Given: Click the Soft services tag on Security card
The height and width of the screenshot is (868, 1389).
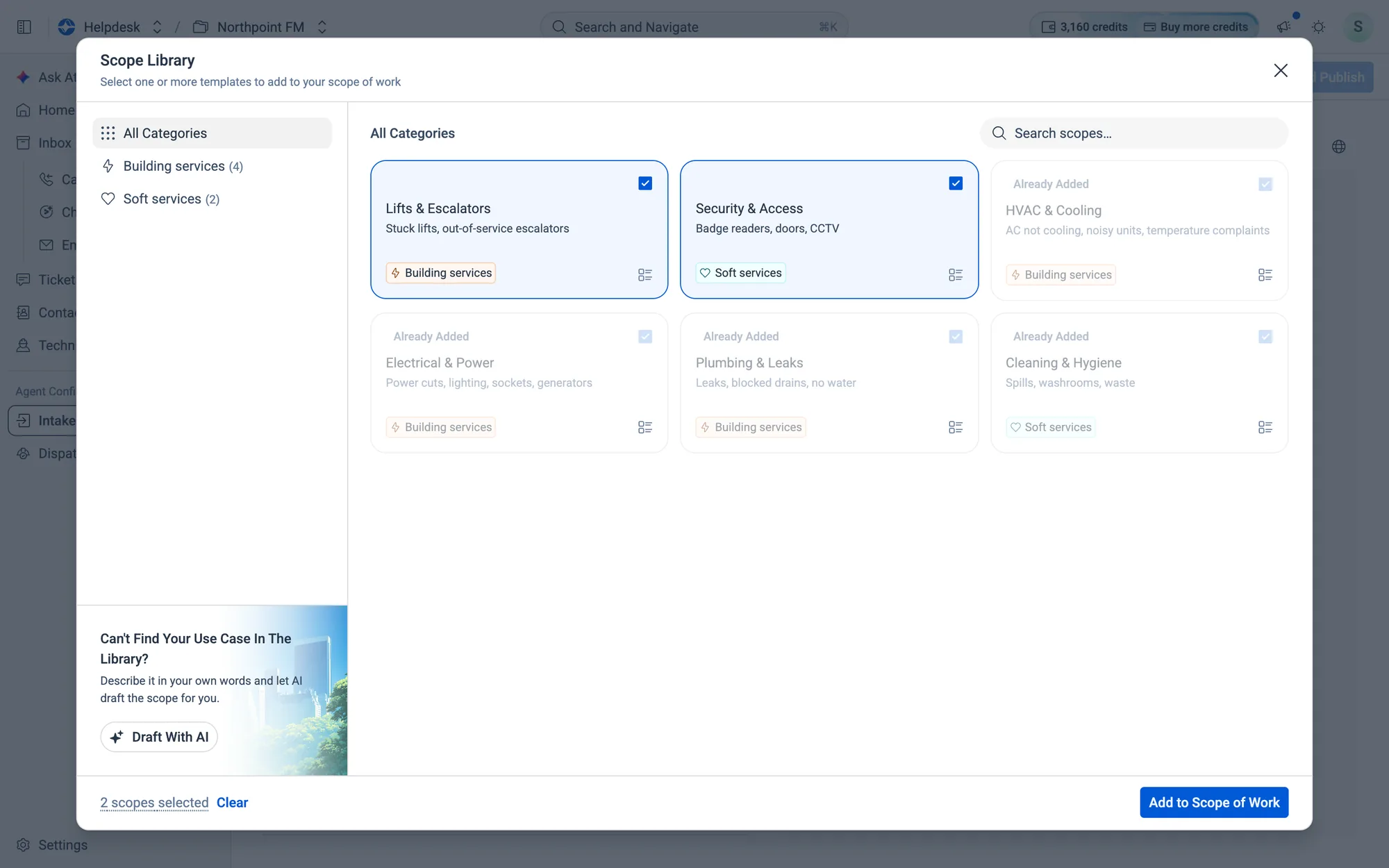Looking at the screenshot, I should (x=740, y=273).
